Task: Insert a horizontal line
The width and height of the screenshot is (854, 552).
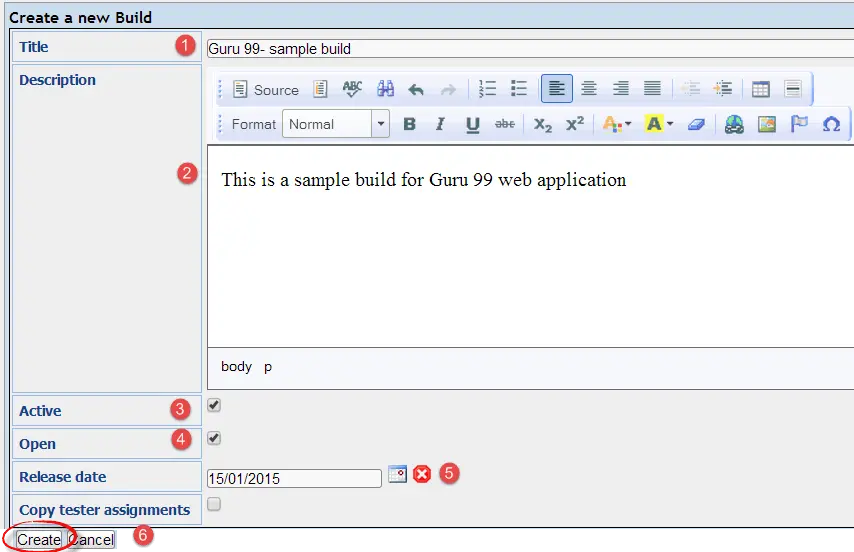Action: [793, 89]
